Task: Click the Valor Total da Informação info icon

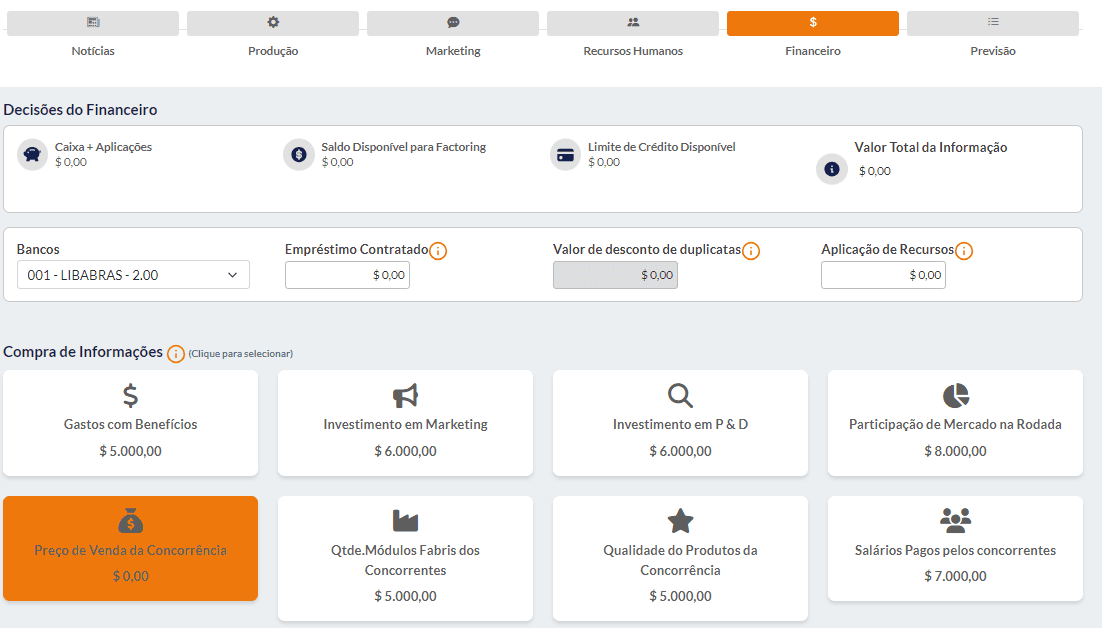Action: [831, 169]
